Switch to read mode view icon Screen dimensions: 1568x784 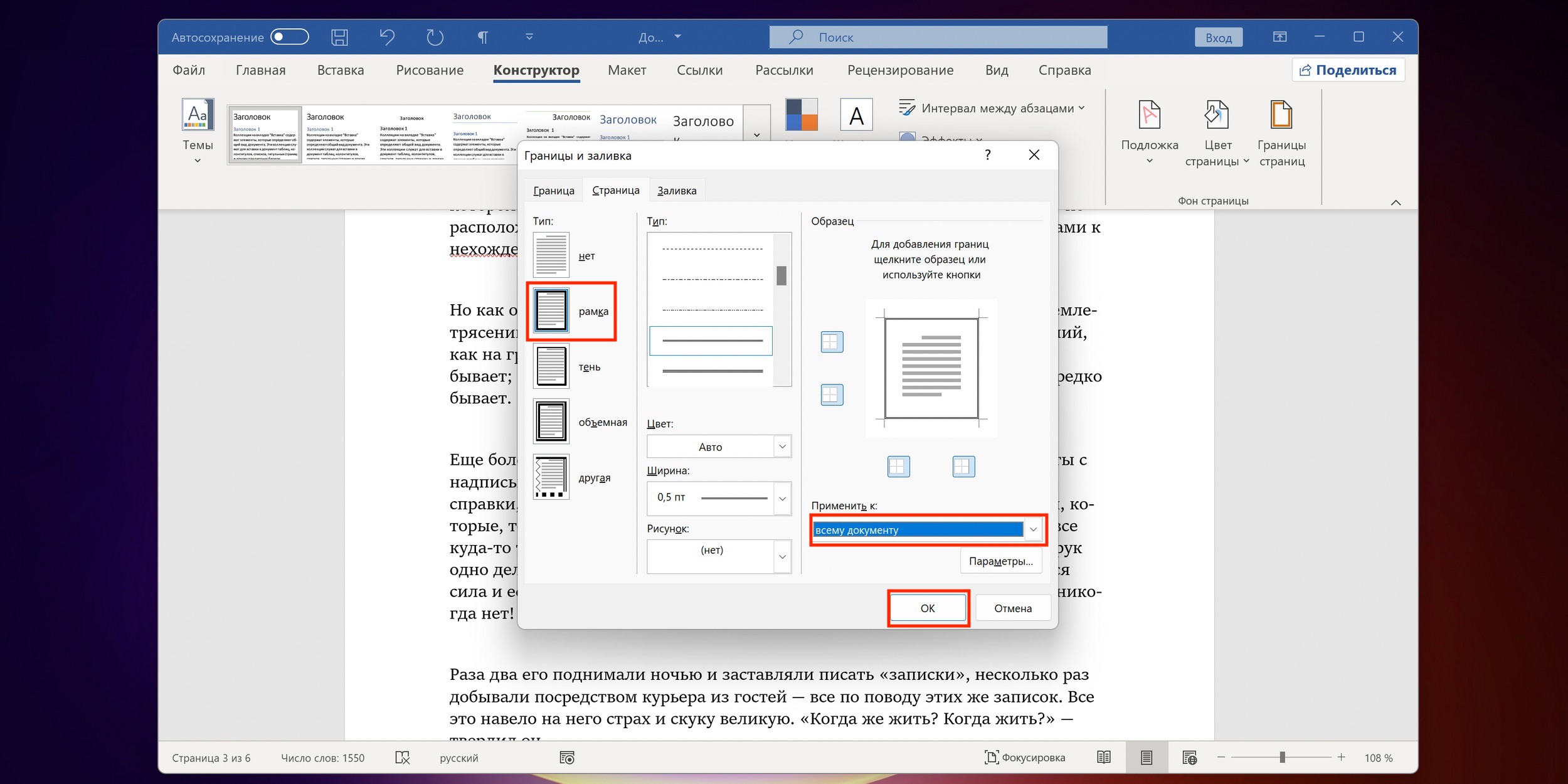point(1104,758)
